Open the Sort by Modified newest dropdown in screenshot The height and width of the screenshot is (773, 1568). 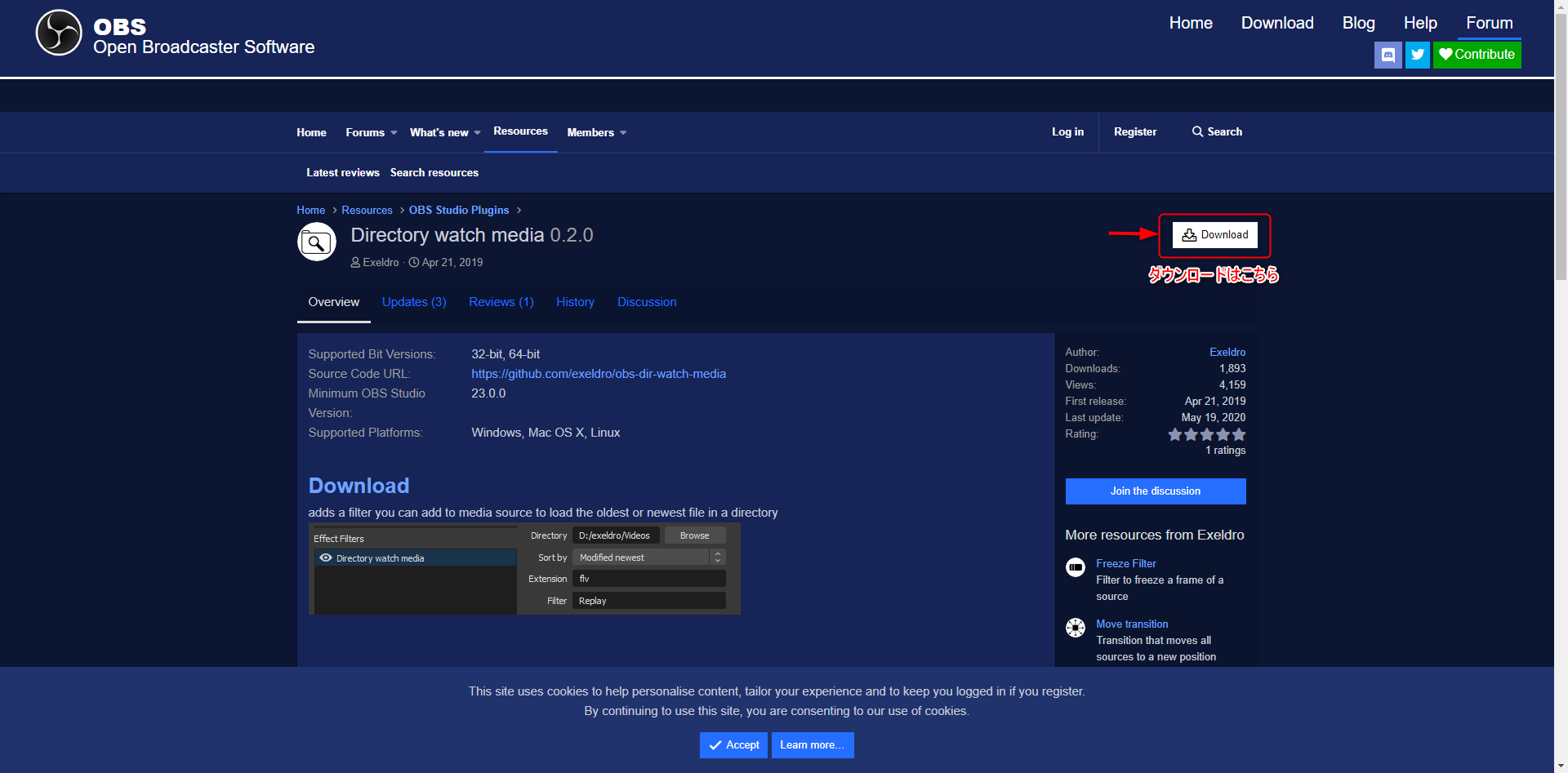648,558
